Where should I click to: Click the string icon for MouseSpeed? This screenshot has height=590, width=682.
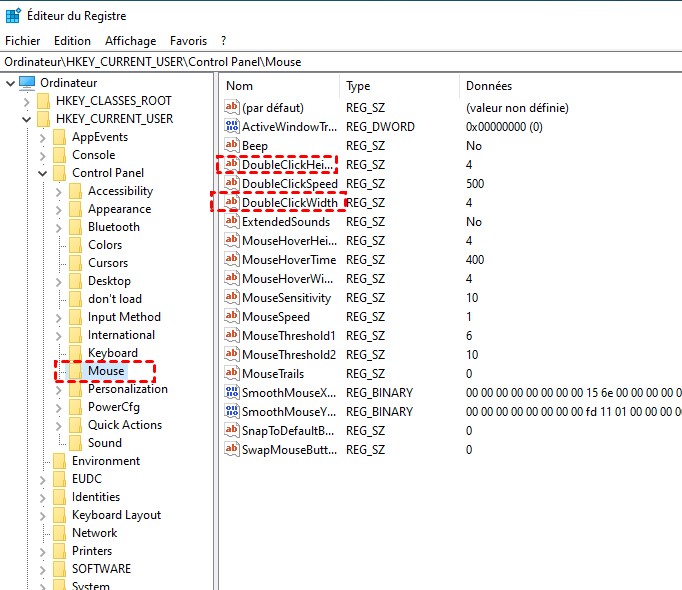[x=231, y=316]
